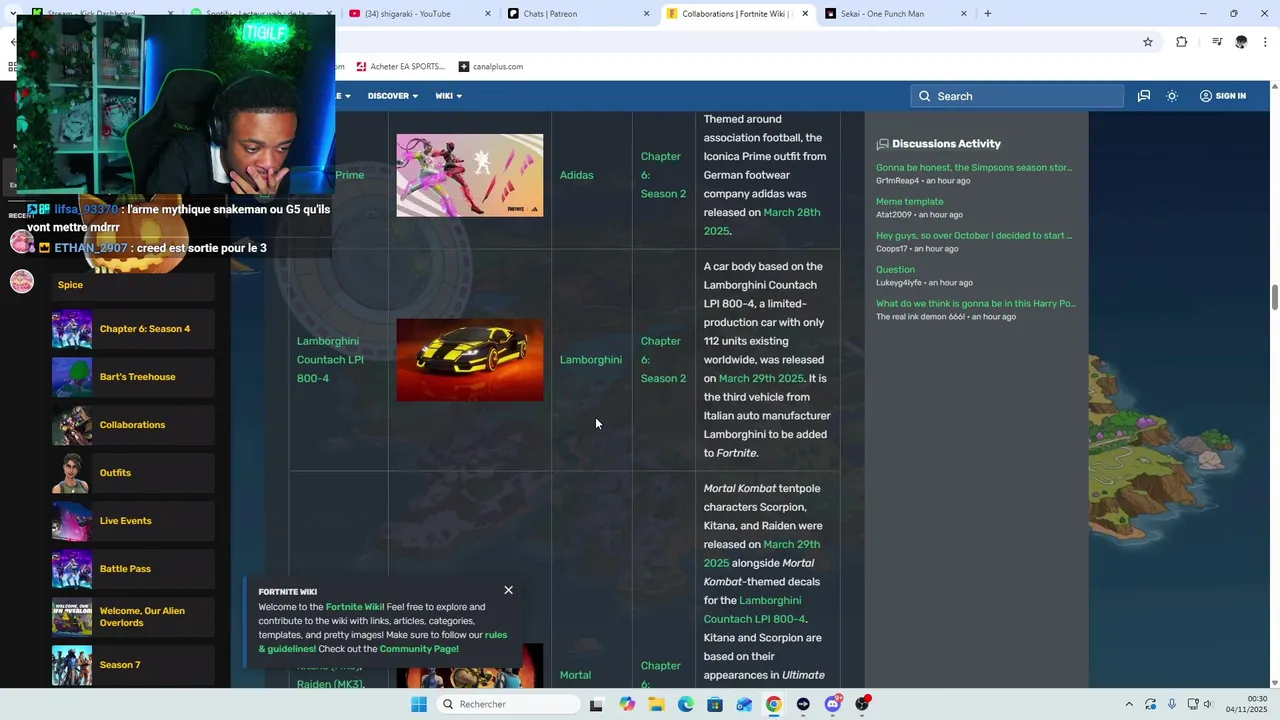Click the Adidas link in the table
Image resolution: width=1280 pixels, height=720 pixels.
[576, 175]
